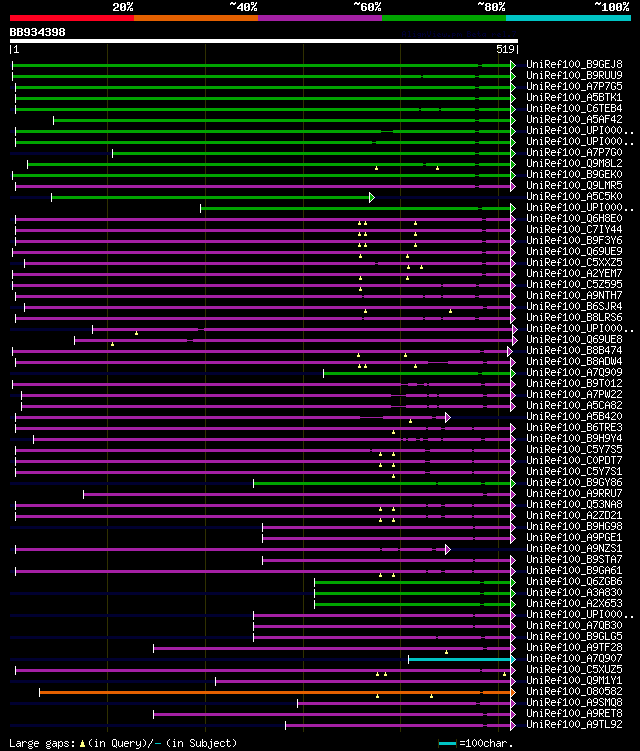Image resolution: width=640 pixels, height=751 pixels.
Task: Open hit UniRef100_A5BTK1
Action: (x=574, y=97)
